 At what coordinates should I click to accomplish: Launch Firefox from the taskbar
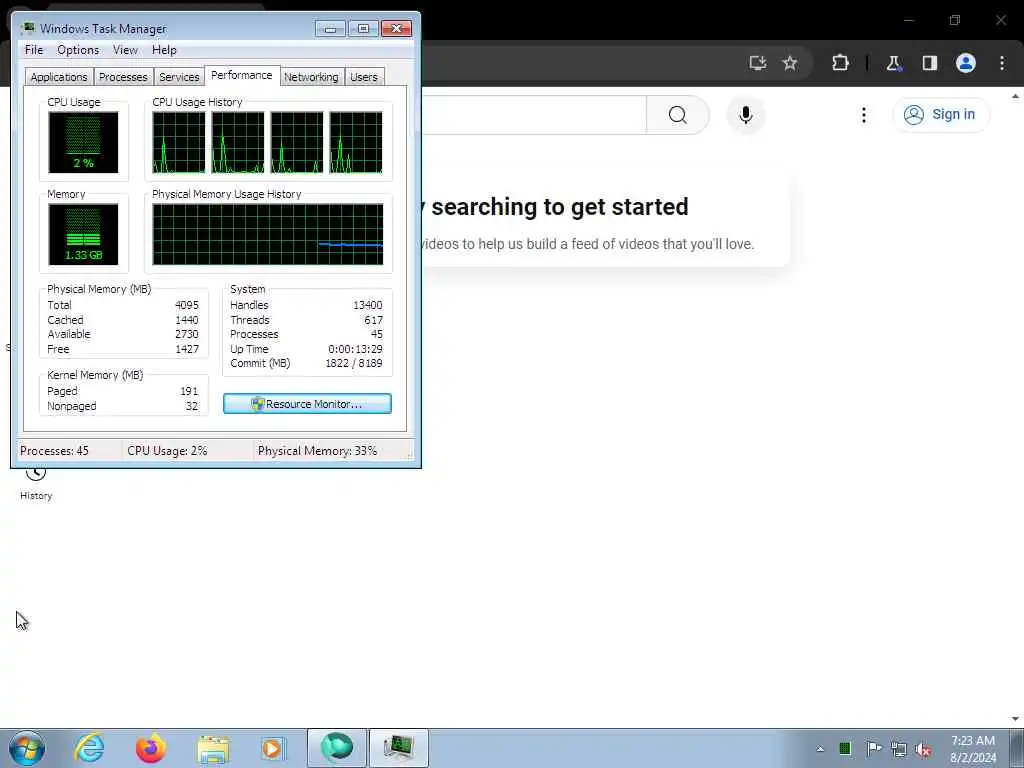[x=151, y=748]
